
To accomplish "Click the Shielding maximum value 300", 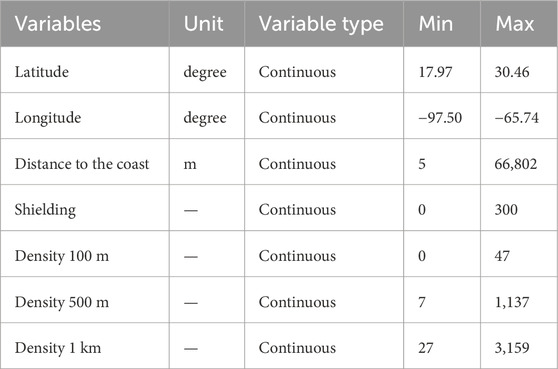I will pyautogui.click(x=506, y=210).
